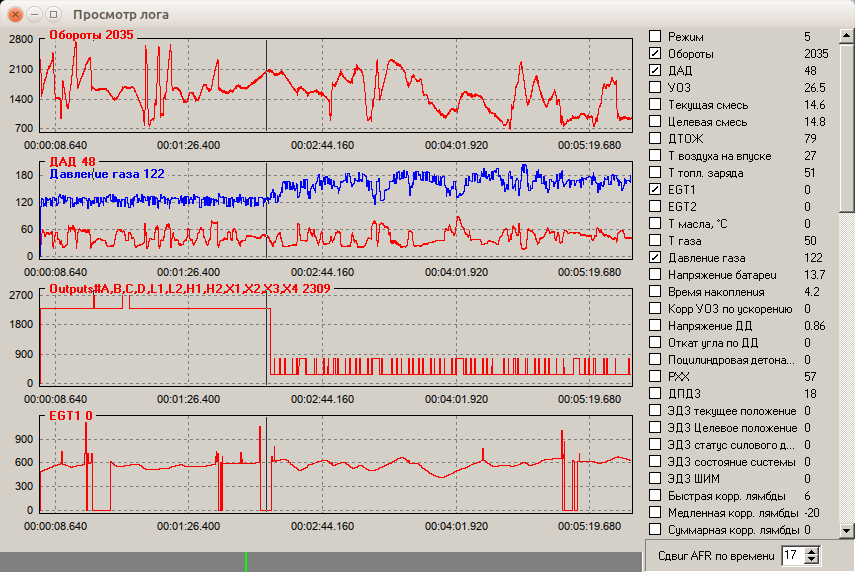This screenshot has width=855, height=572.
Task: Click the parameter list scroll-down arrow
Action: point(846,530)
